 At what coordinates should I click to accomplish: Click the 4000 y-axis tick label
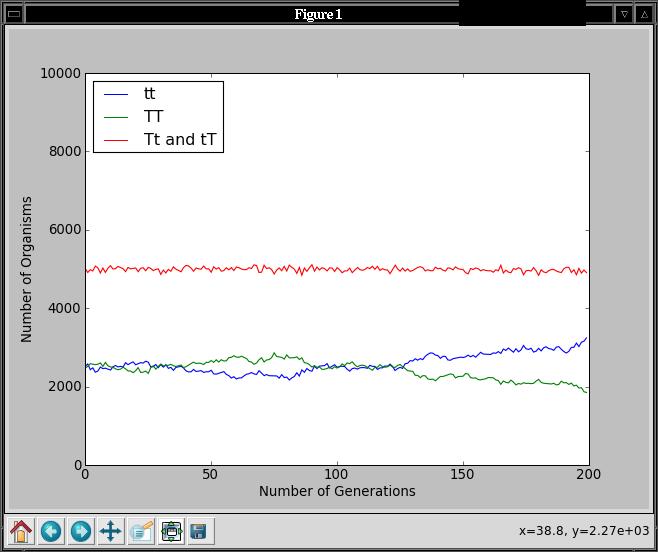point(65,309)
